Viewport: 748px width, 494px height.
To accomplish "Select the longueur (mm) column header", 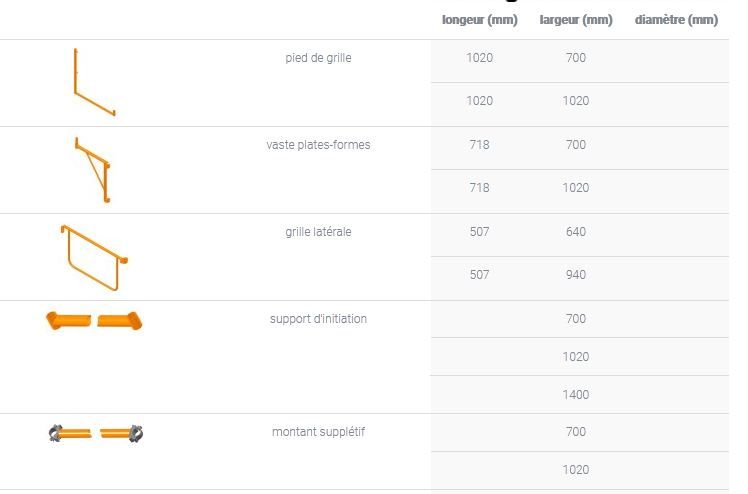I will (480, 20).
